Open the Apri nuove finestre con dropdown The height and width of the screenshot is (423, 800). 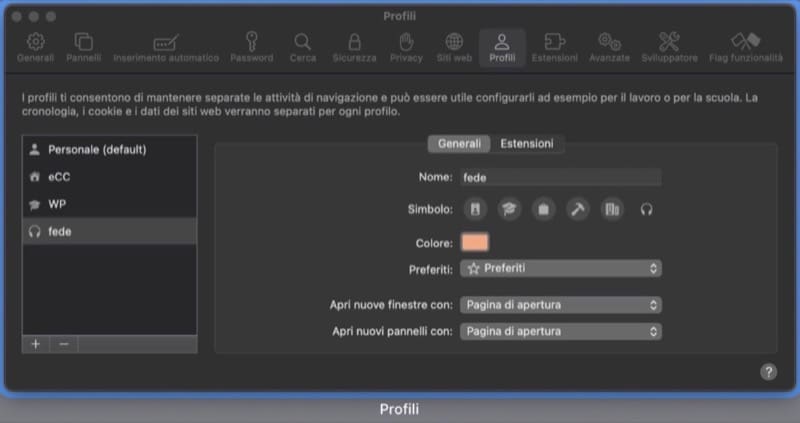561,305
